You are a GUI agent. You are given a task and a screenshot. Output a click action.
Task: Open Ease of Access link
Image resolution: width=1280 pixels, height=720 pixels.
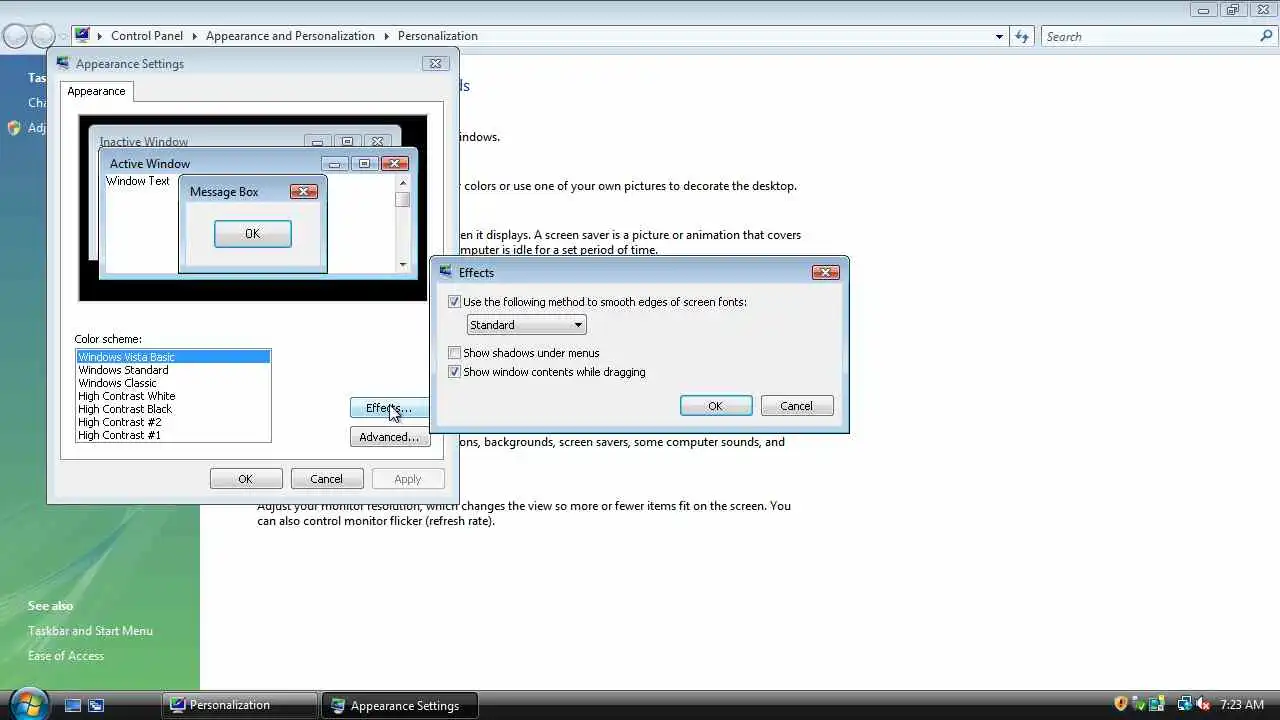[x=66, y=656]
